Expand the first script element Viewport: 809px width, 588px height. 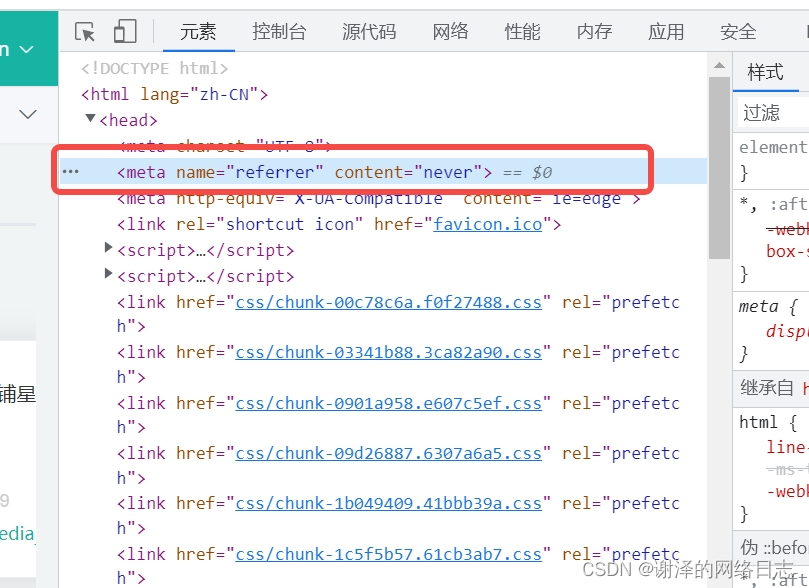[x=108, y=248]
